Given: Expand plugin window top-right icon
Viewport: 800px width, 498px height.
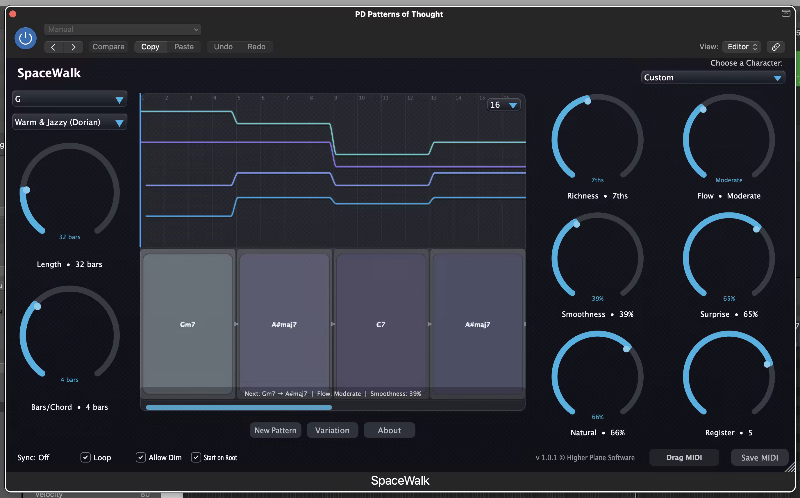Looking at the screenshot, I should pos(786,14).
